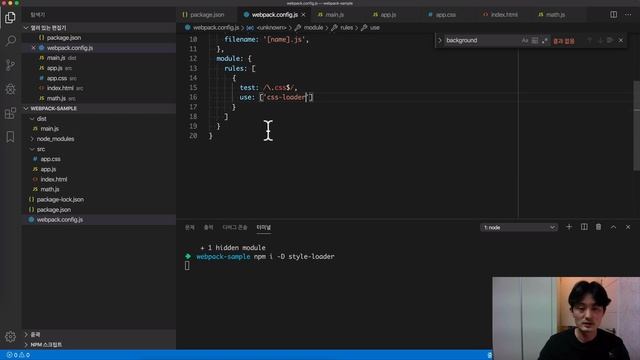This screenshot has height=360, width=640.
Task: Toggle regex search in find widget
Action: (x=544, y=40)
